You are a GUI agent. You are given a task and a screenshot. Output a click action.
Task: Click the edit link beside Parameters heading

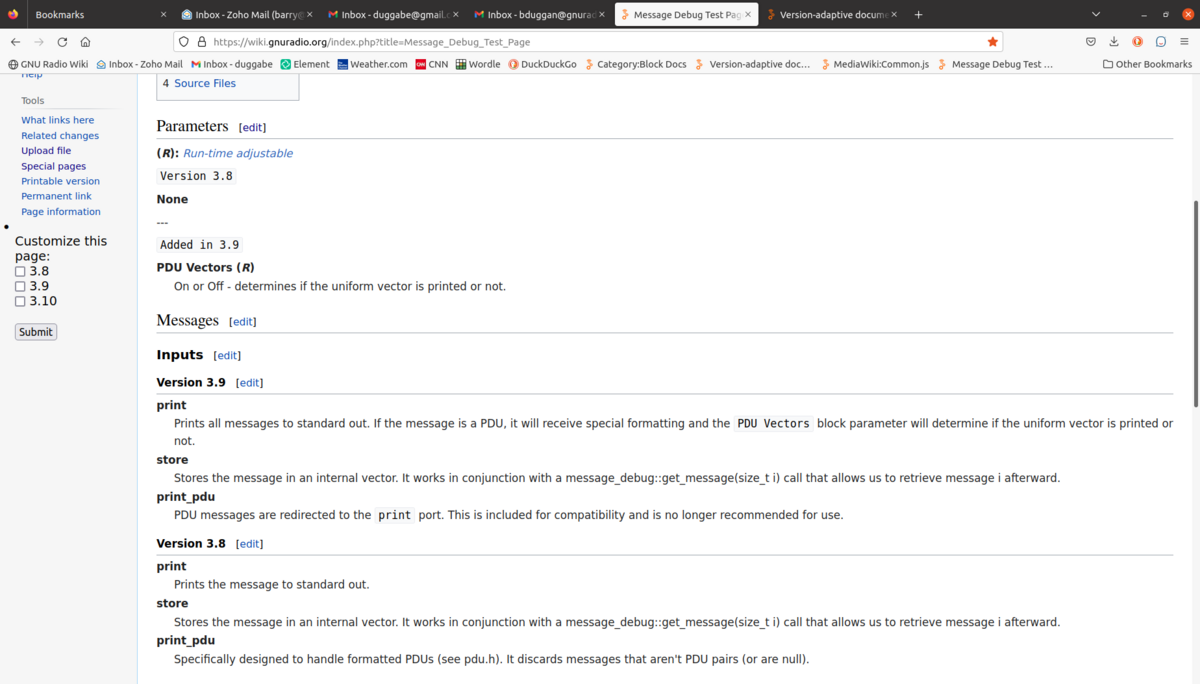click(252, 127)
